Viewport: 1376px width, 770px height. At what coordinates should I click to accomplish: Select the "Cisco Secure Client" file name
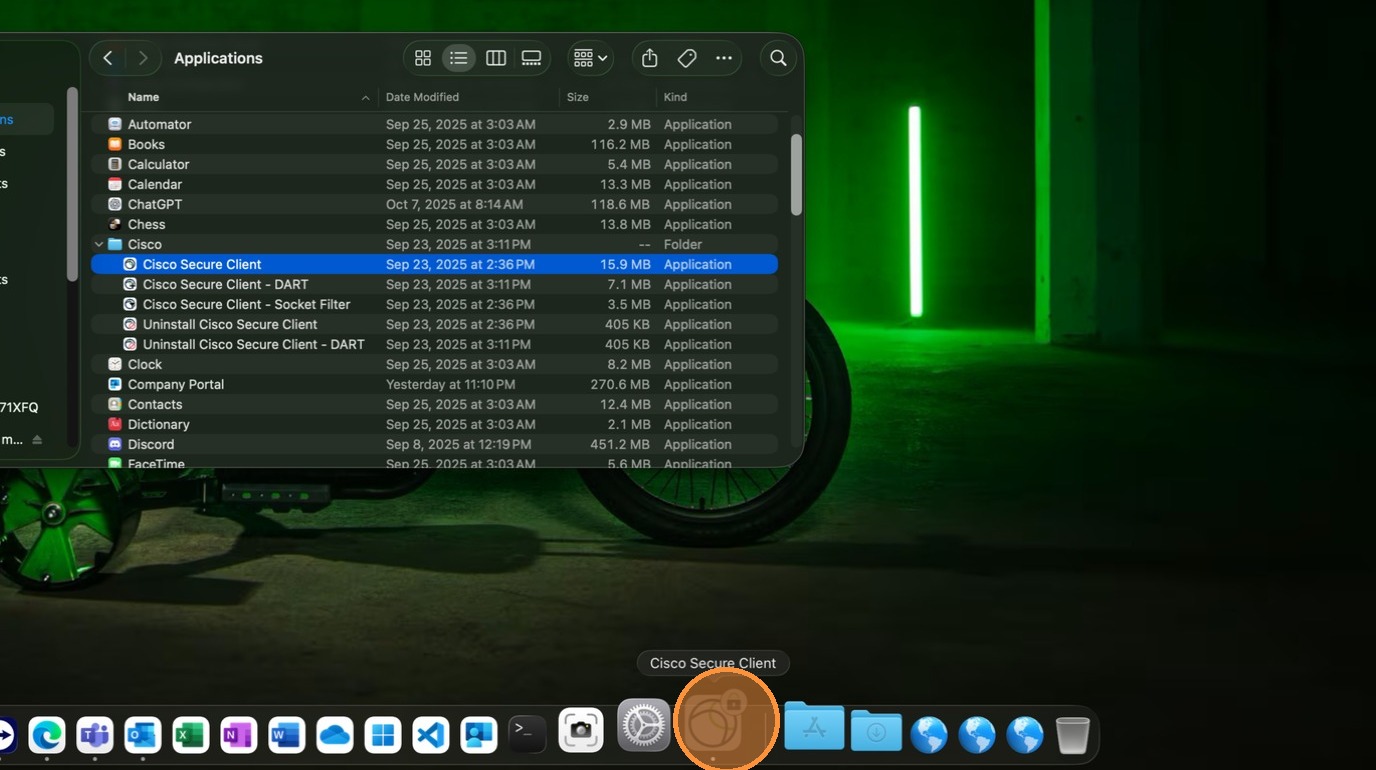click(202, 264)
